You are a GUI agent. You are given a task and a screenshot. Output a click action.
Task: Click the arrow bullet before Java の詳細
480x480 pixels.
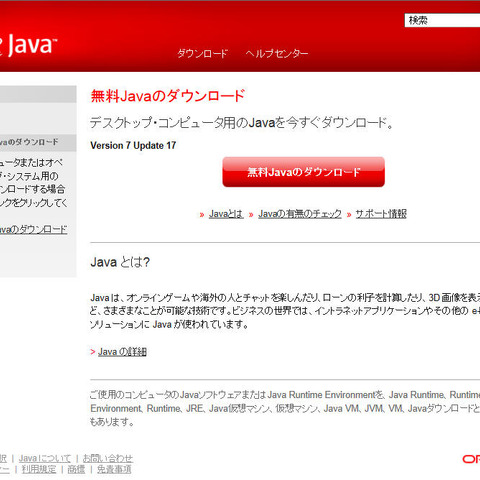(93, 352)
